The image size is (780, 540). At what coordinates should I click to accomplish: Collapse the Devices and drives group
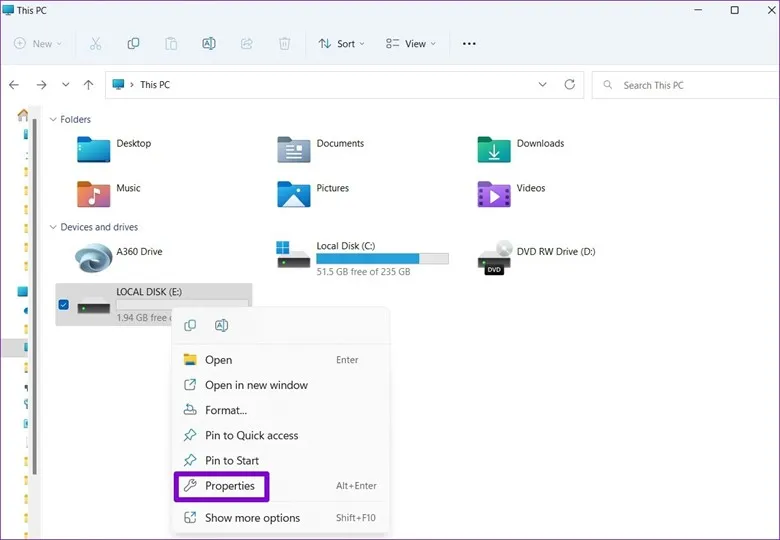[x=53, y=227]
